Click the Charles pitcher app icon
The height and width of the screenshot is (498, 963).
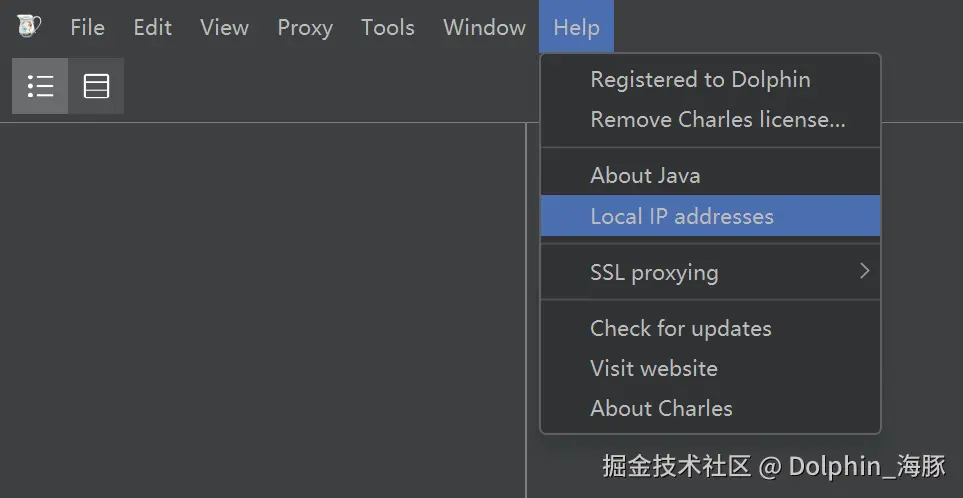28,26
